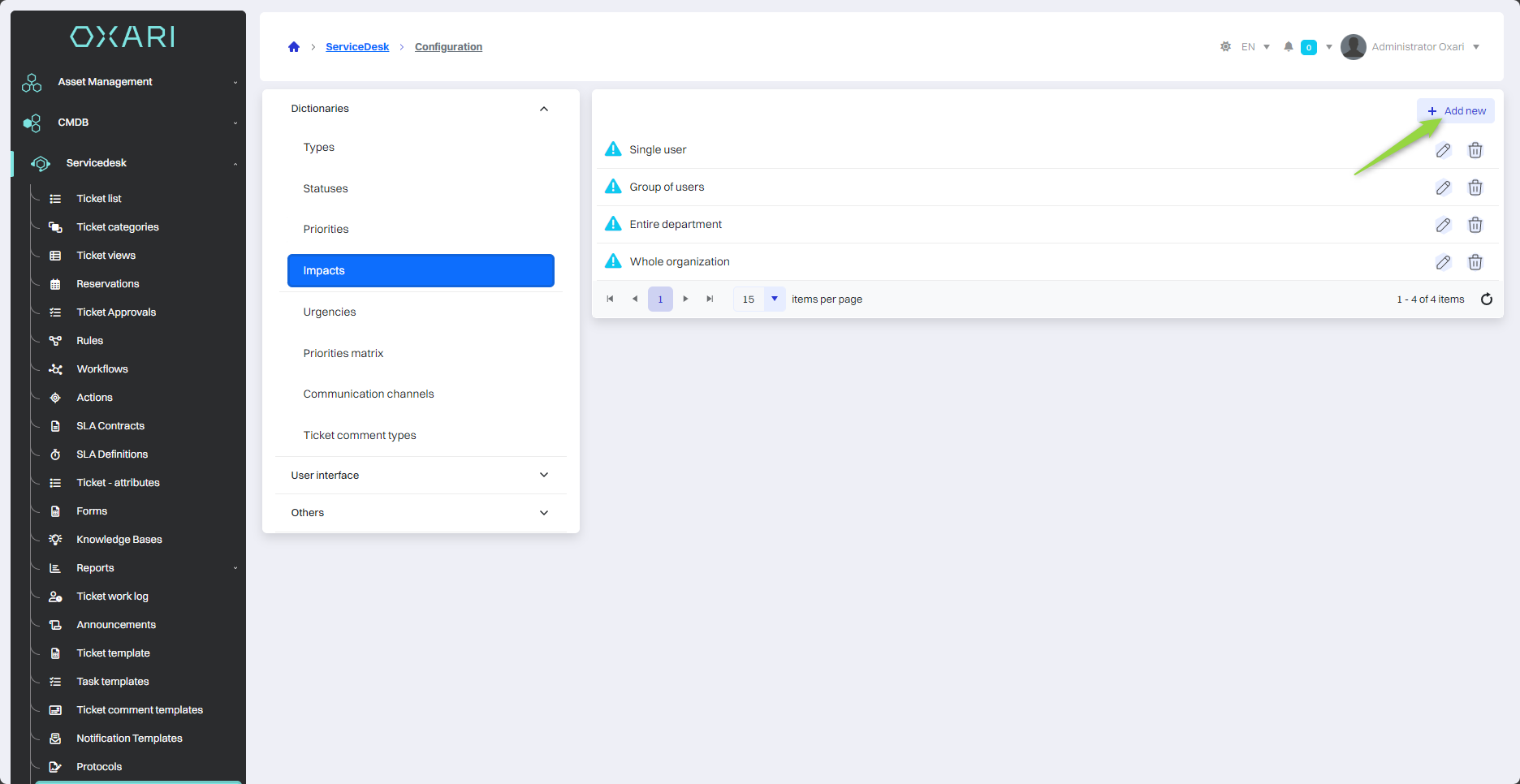Open Urgencies dictionary
The width and height of the screenshot is (1520, 784).
[x=330, y=312]
